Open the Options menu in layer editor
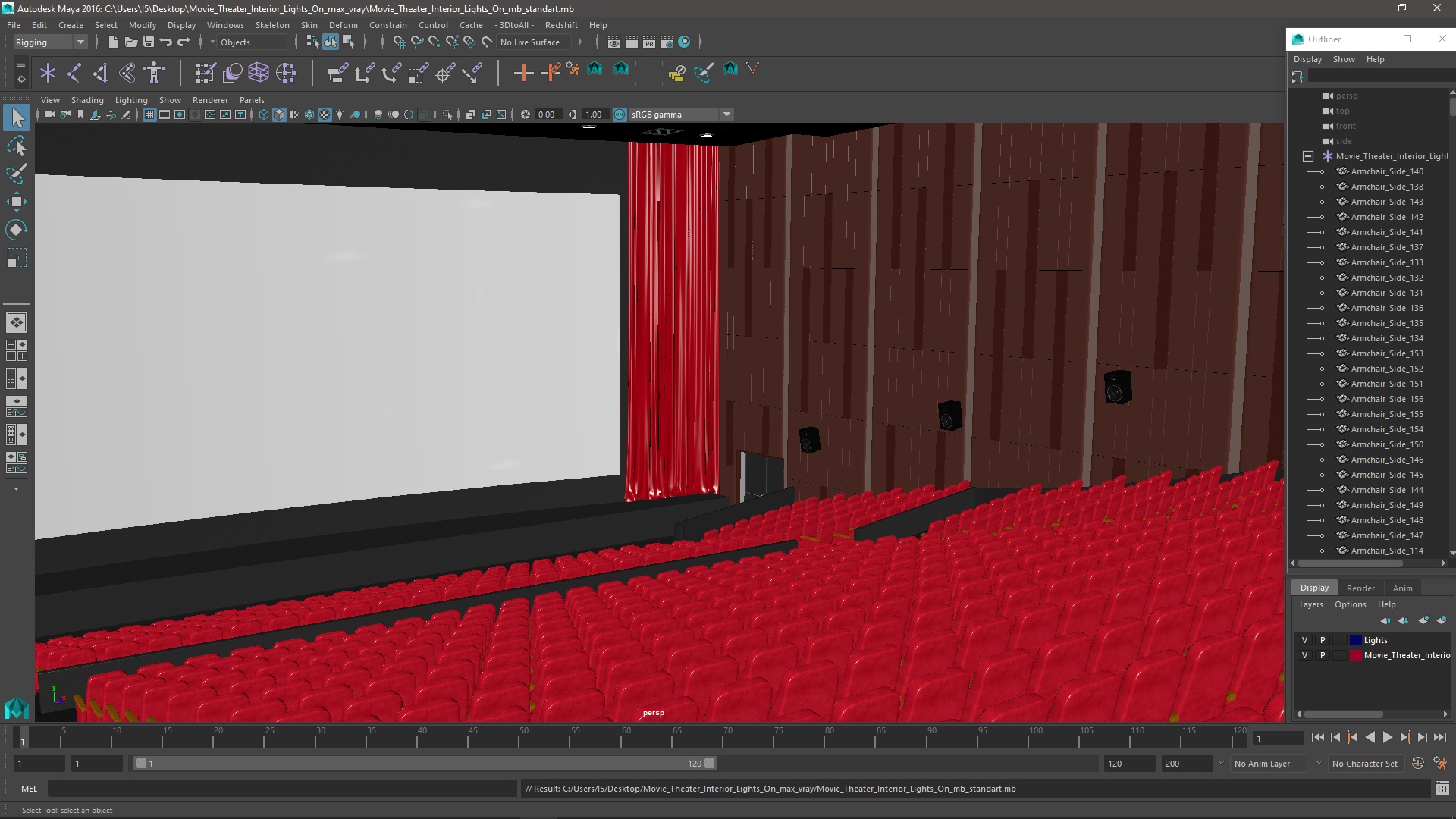This screenshot has height=819, width=1456. coord(1350,604)
